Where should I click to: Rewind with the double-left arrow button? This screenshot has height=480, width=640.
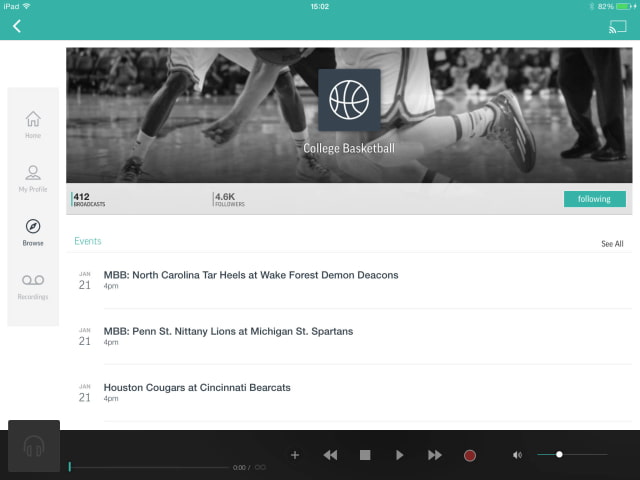pos(330,455)
